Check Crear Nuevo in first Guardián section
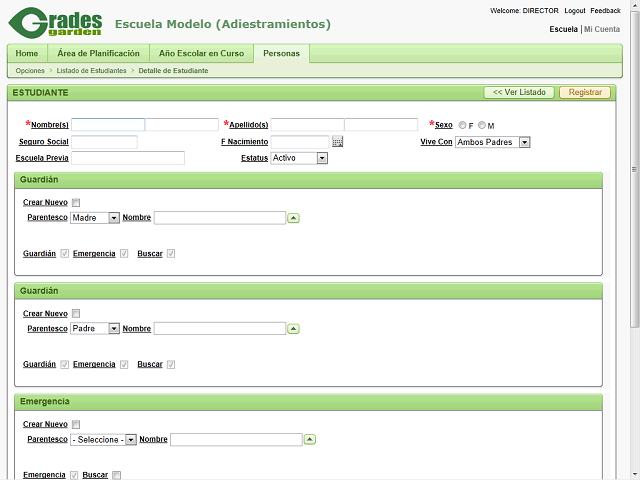This screenshot has width=640, height=480. coord(76,202)
